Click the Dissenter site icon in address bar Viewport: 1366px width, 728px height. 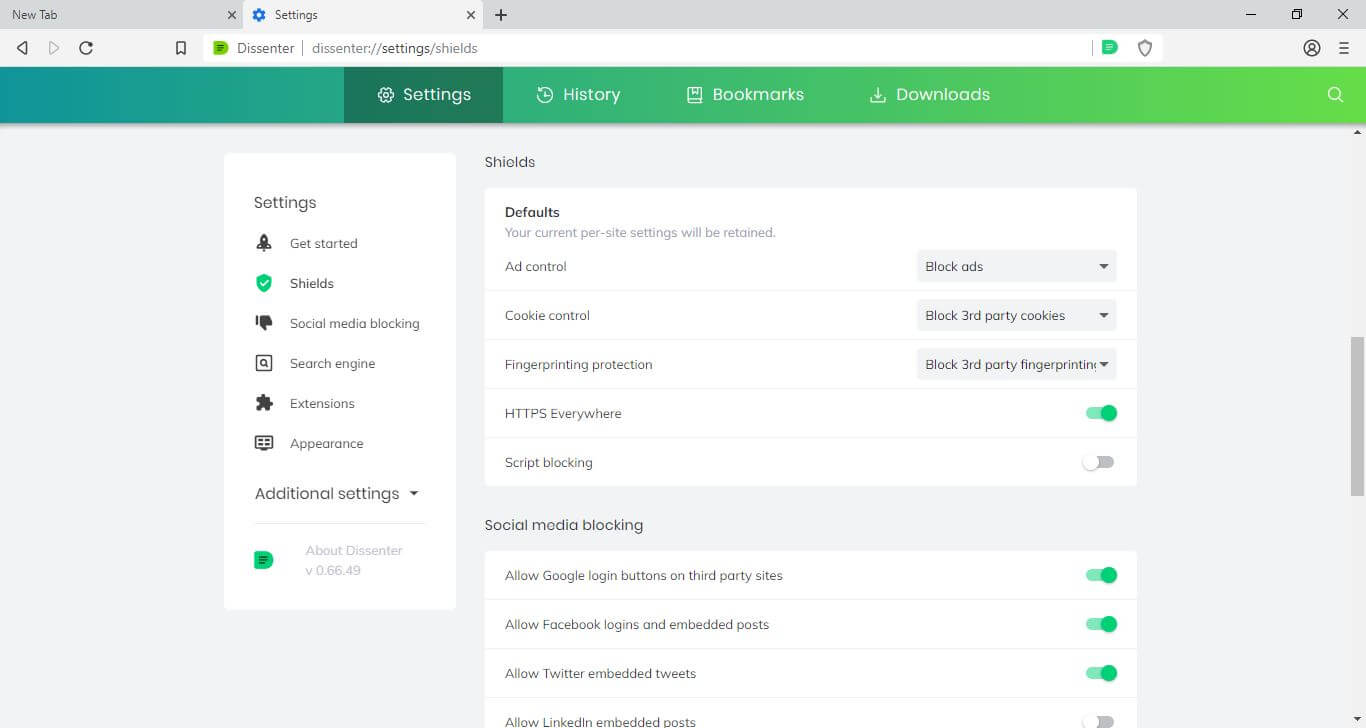pyautogui.click(x=221, y=48)
